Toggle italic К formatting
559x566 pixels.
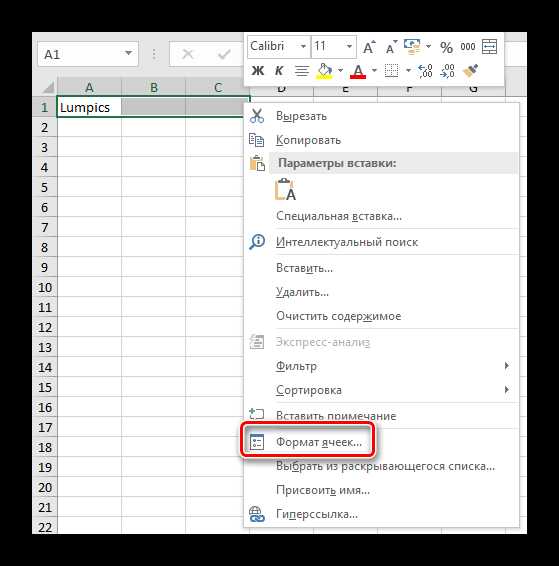coord(279,71)
